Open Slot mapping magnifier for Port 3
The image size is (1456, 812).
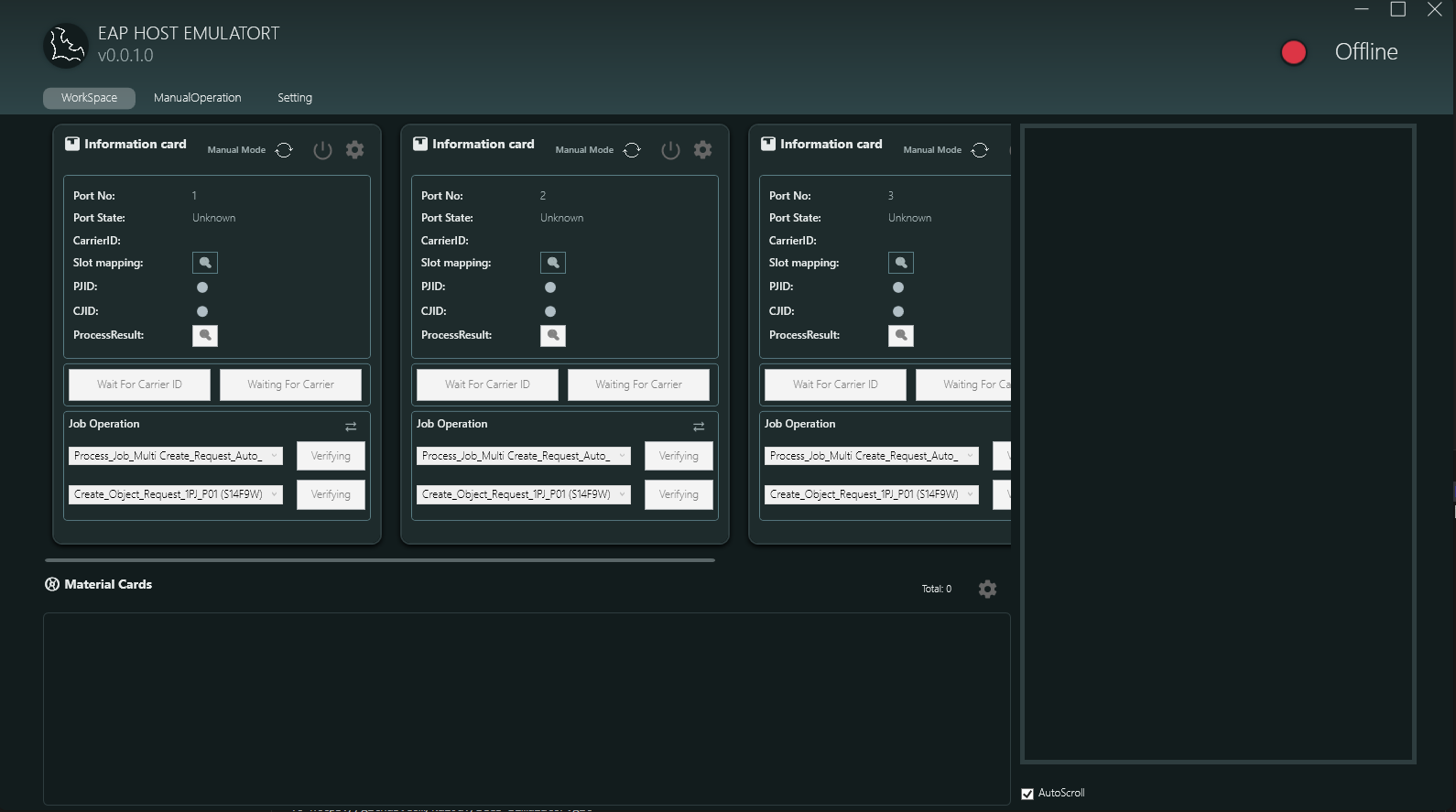(901, 263)
